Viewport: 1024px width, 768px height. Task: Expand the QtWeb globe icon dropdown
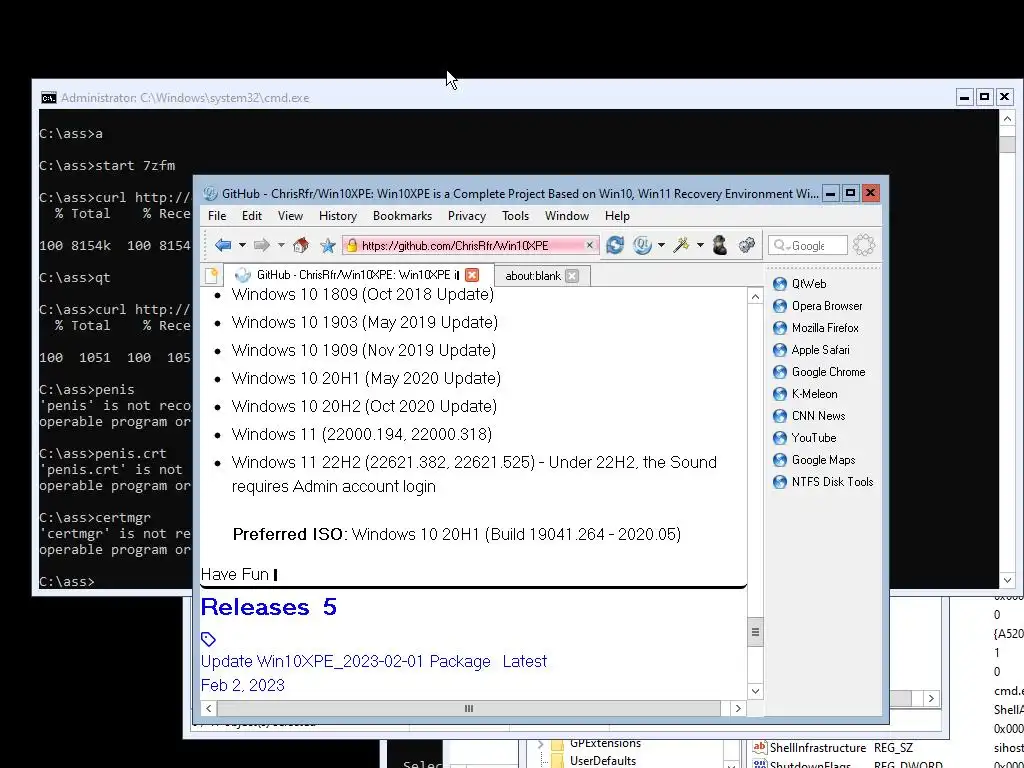click(x=661, y=246)
